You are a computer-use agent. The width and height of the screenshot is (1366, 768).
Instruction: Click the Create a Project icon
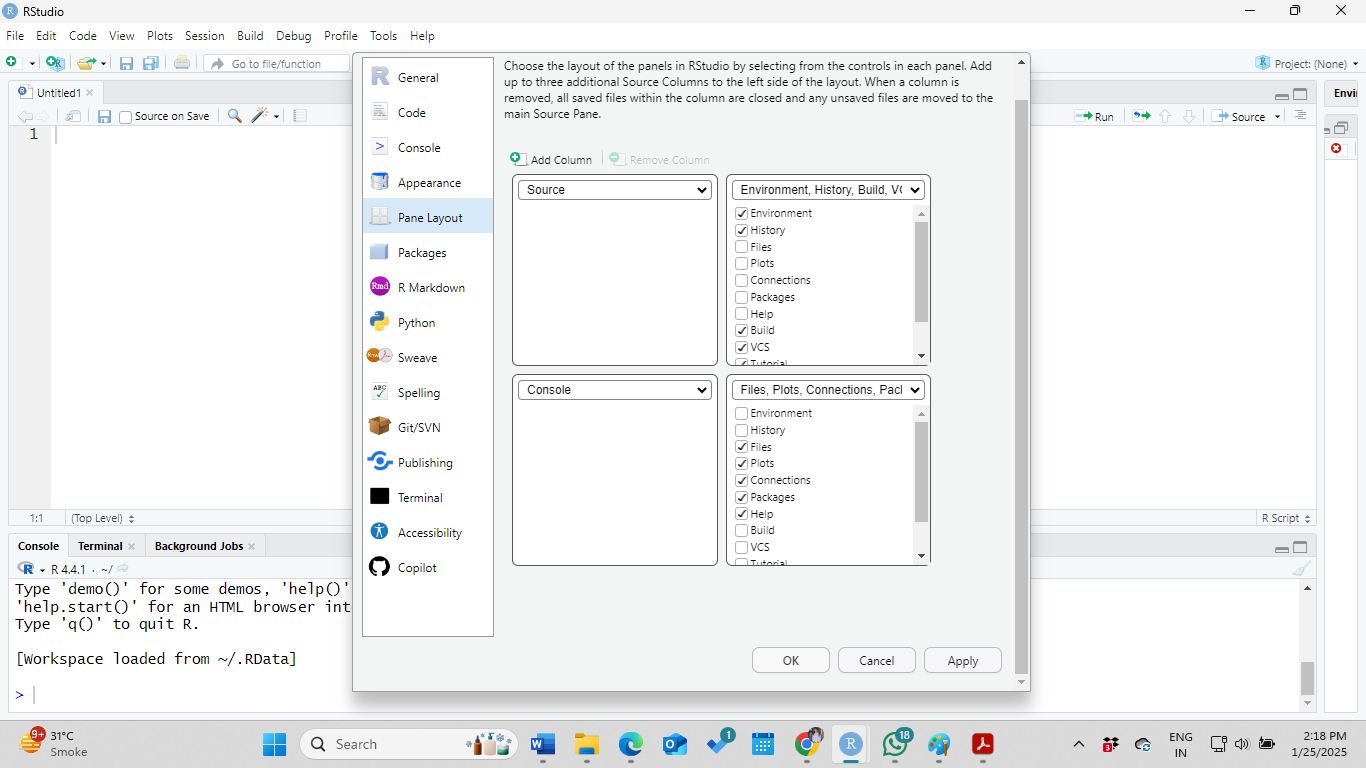(55, 63)
